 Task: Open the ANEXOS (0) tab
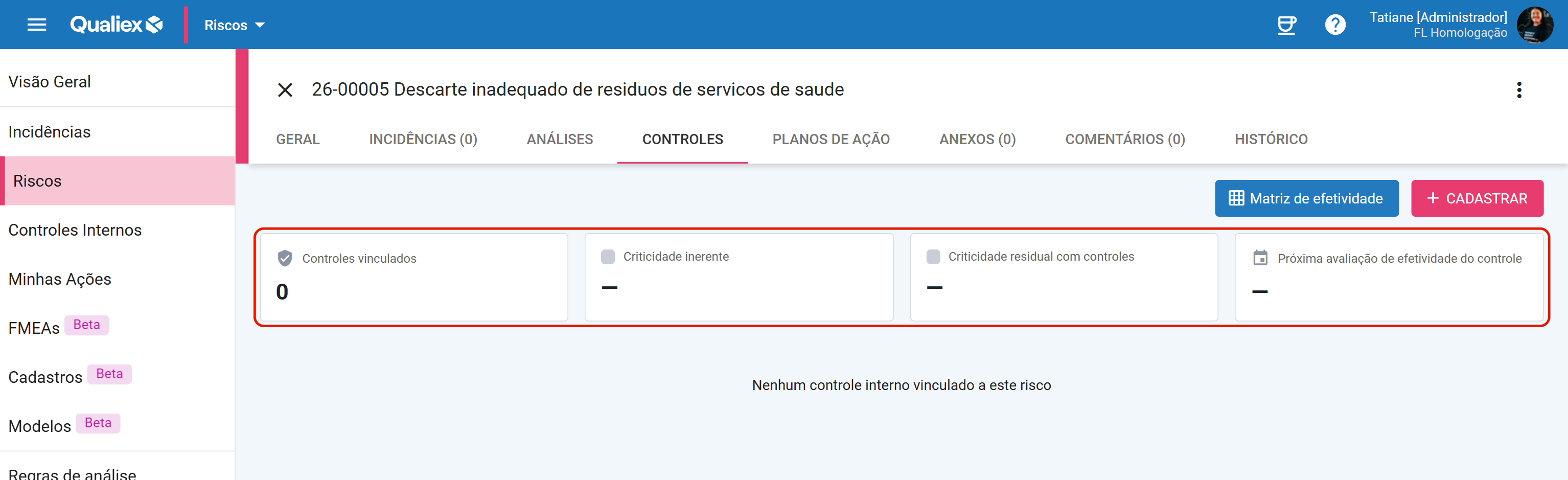point(977,140)
